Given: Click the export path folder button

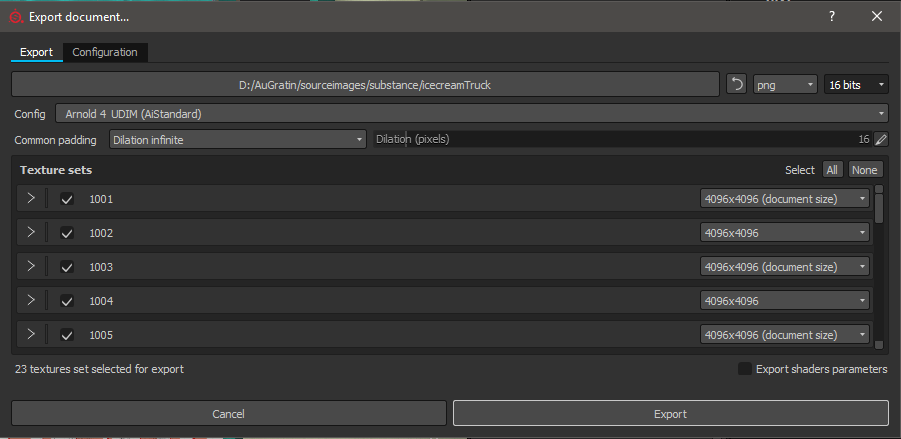Looking at the screenshot, I should (x=365, y=84).
